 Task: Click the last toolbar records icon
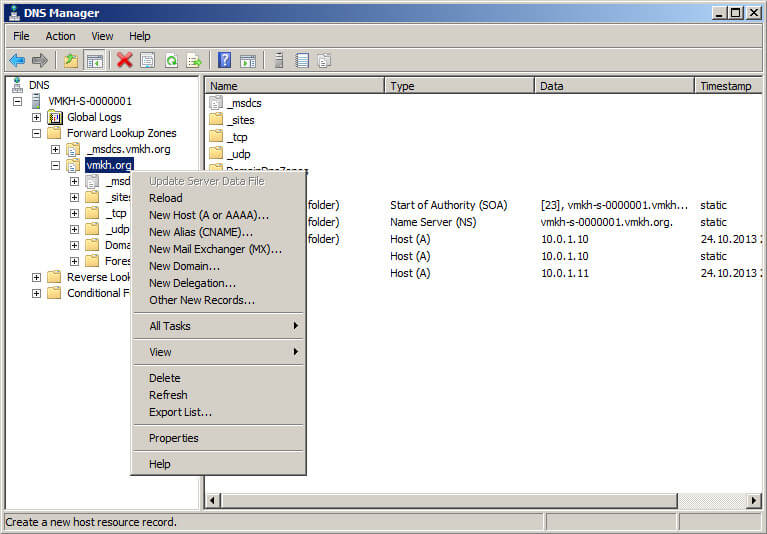pos(325,61)
